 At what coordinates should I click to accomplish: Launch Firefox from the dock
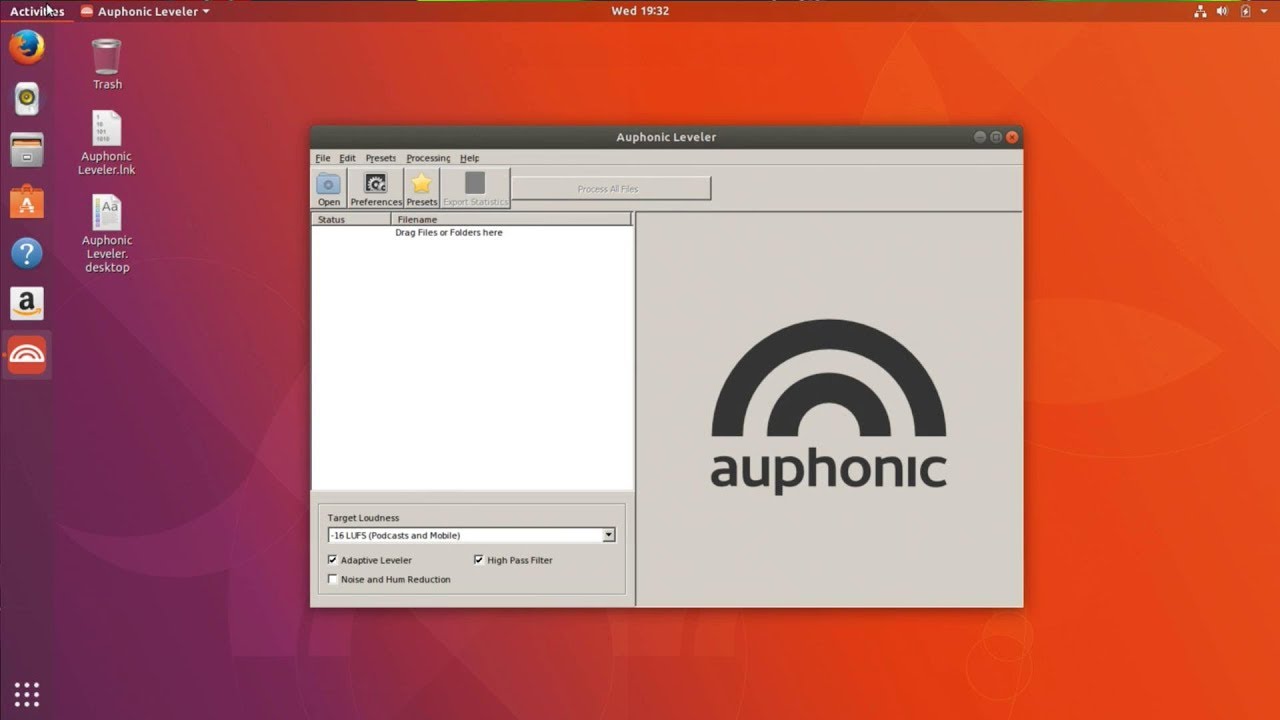27,46
